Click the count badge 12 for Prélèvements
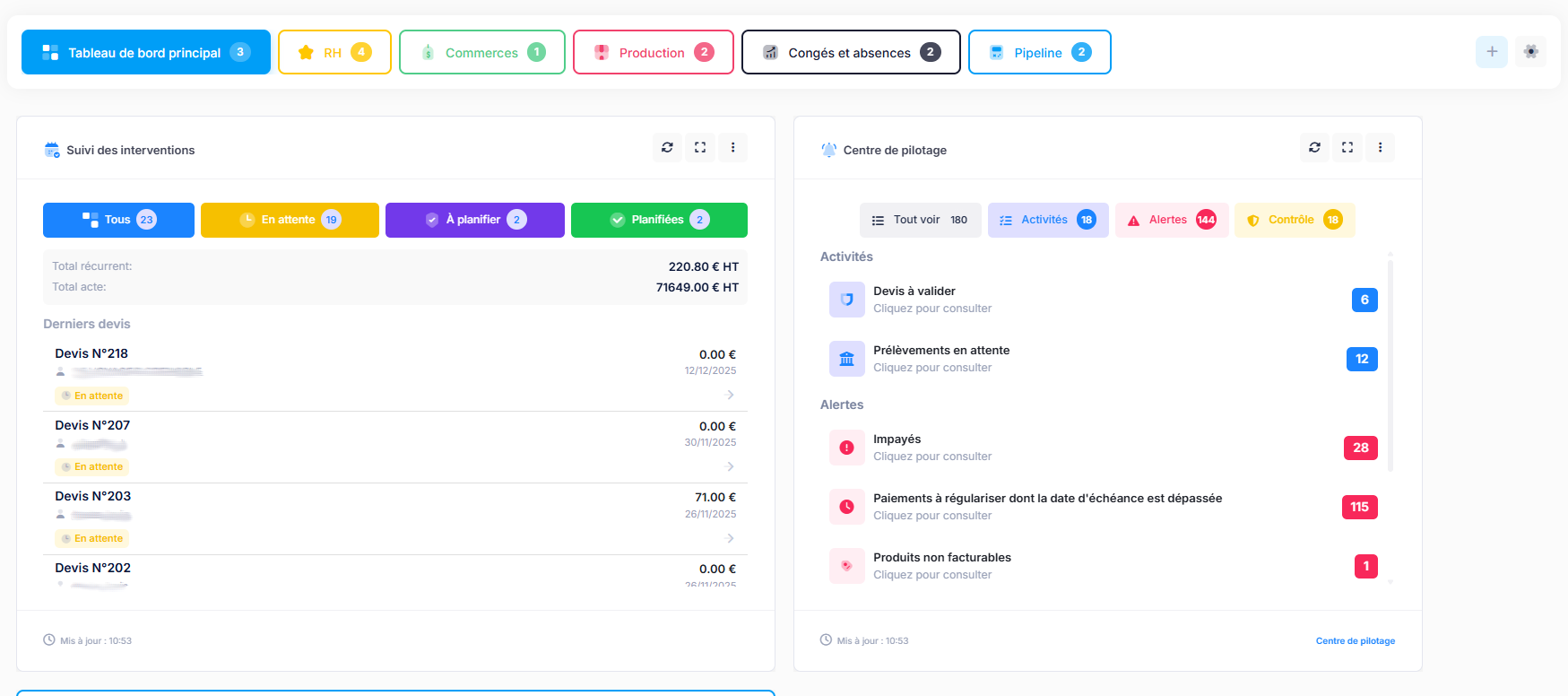 point(1362,359)
